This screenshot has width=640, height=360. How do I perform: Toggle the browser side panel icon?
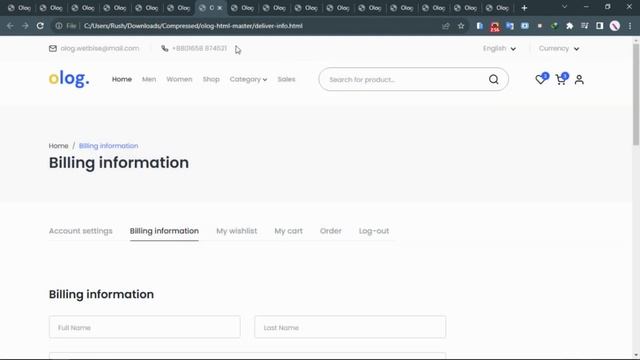[600, 26]
